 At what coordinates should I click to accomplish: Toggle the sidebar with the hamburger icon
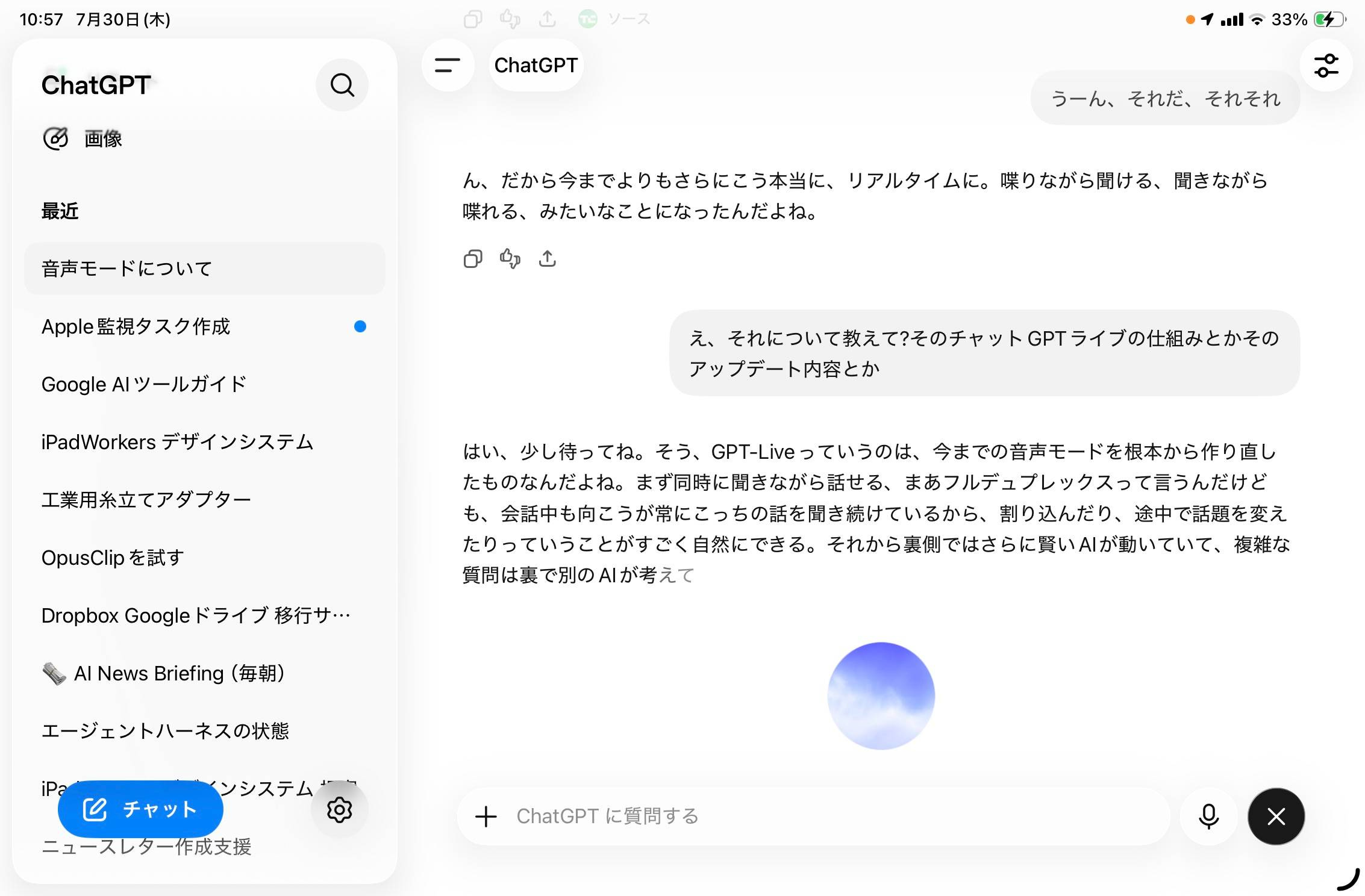tap(448, 65)
